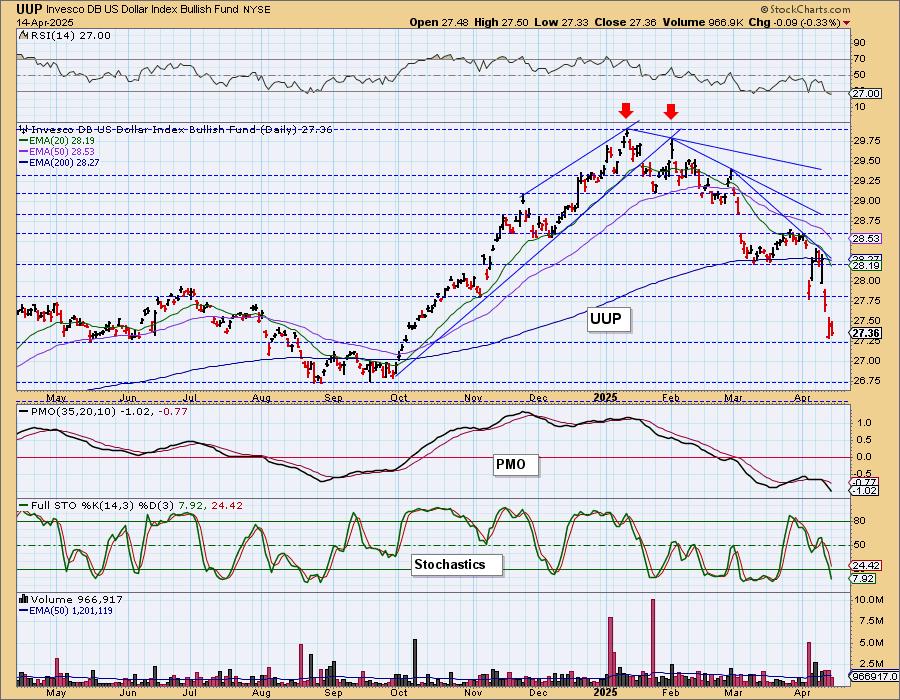Click the green EMA(20) legend line swatch
Image resolution: width=900 pixels, height=700 pixels.
[x=24, y=141]
